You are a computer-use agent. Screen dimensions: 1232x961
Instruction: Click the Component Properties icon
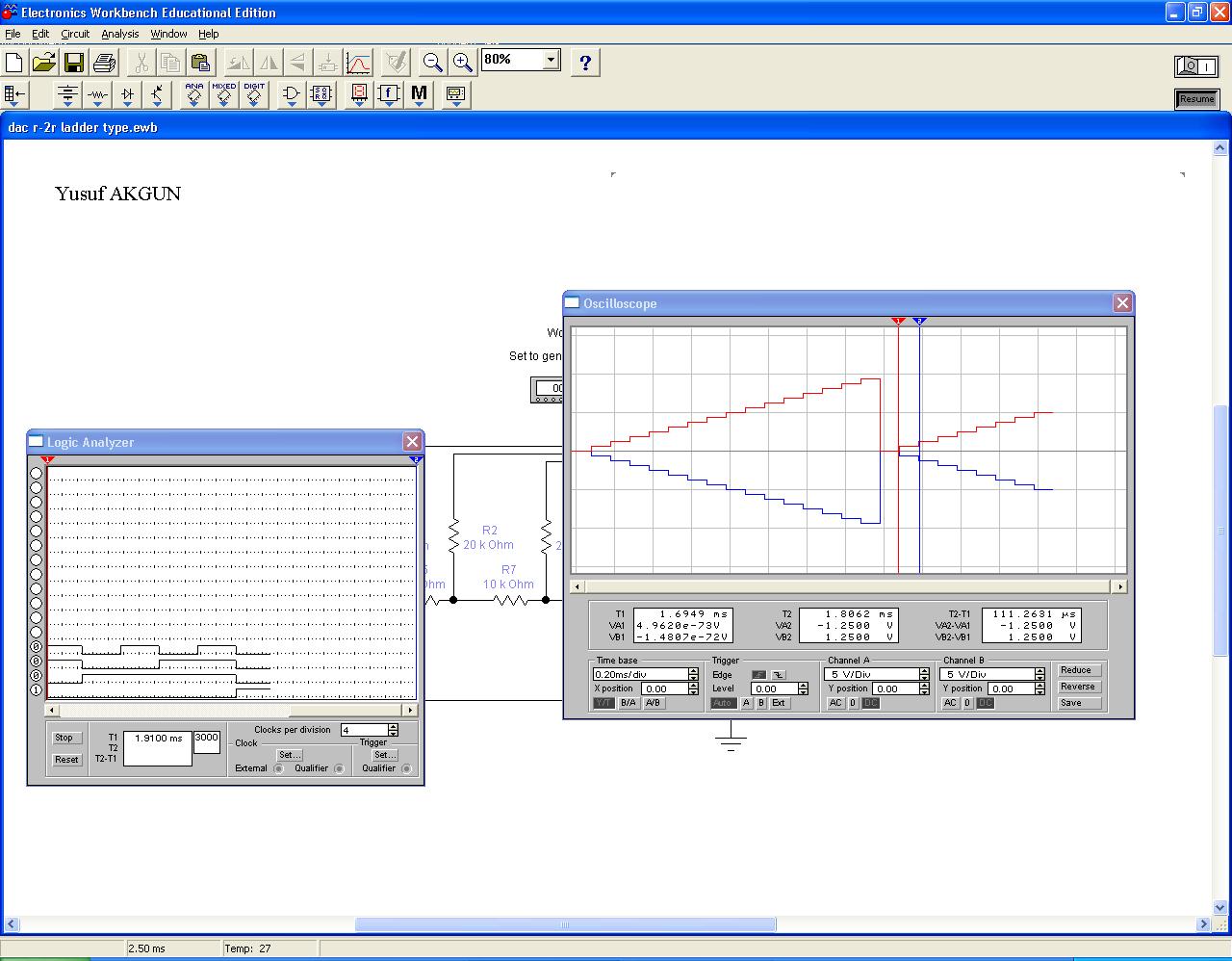point(396,63)
